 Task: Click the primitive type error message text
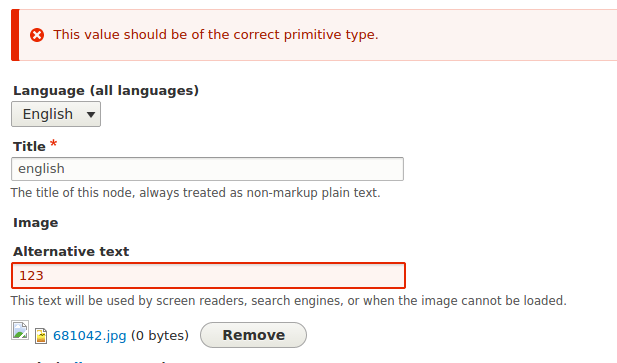pyautogui.click(x=216, y=35)
